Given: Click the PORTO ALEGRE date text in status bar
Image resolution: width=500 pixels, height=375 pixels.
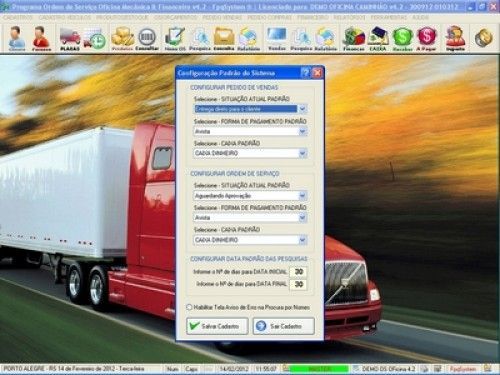Looking at the screenshot, I should (x=74, y=369).
